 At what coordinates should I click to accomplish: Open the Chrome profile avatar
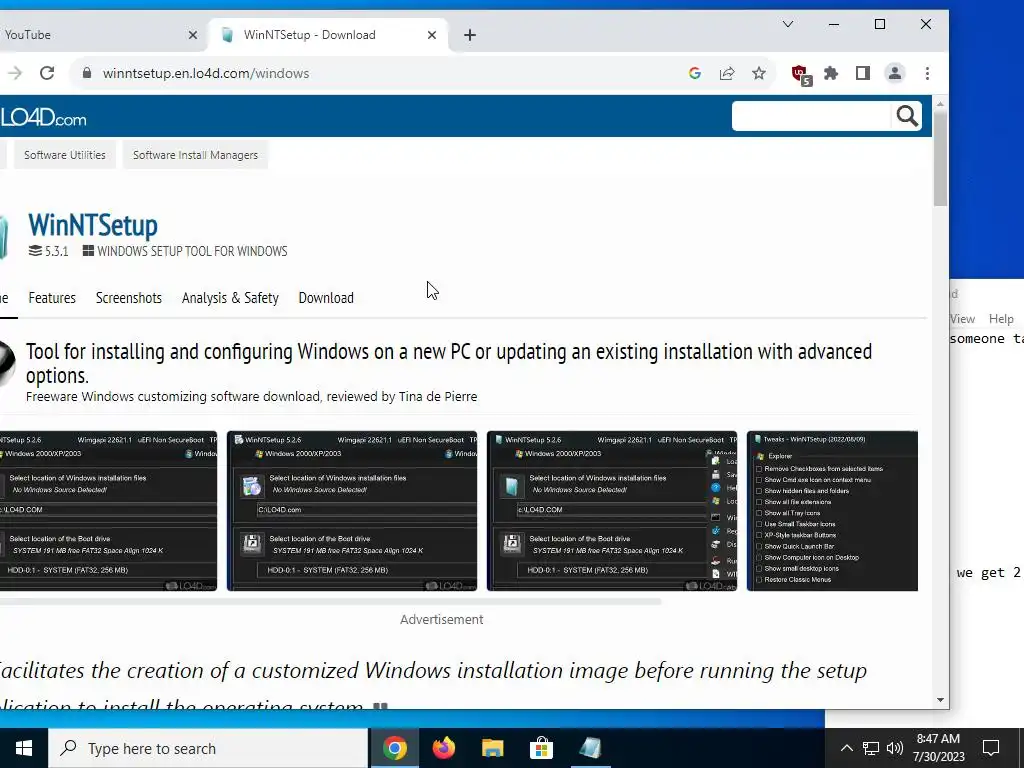coord(895,73)
